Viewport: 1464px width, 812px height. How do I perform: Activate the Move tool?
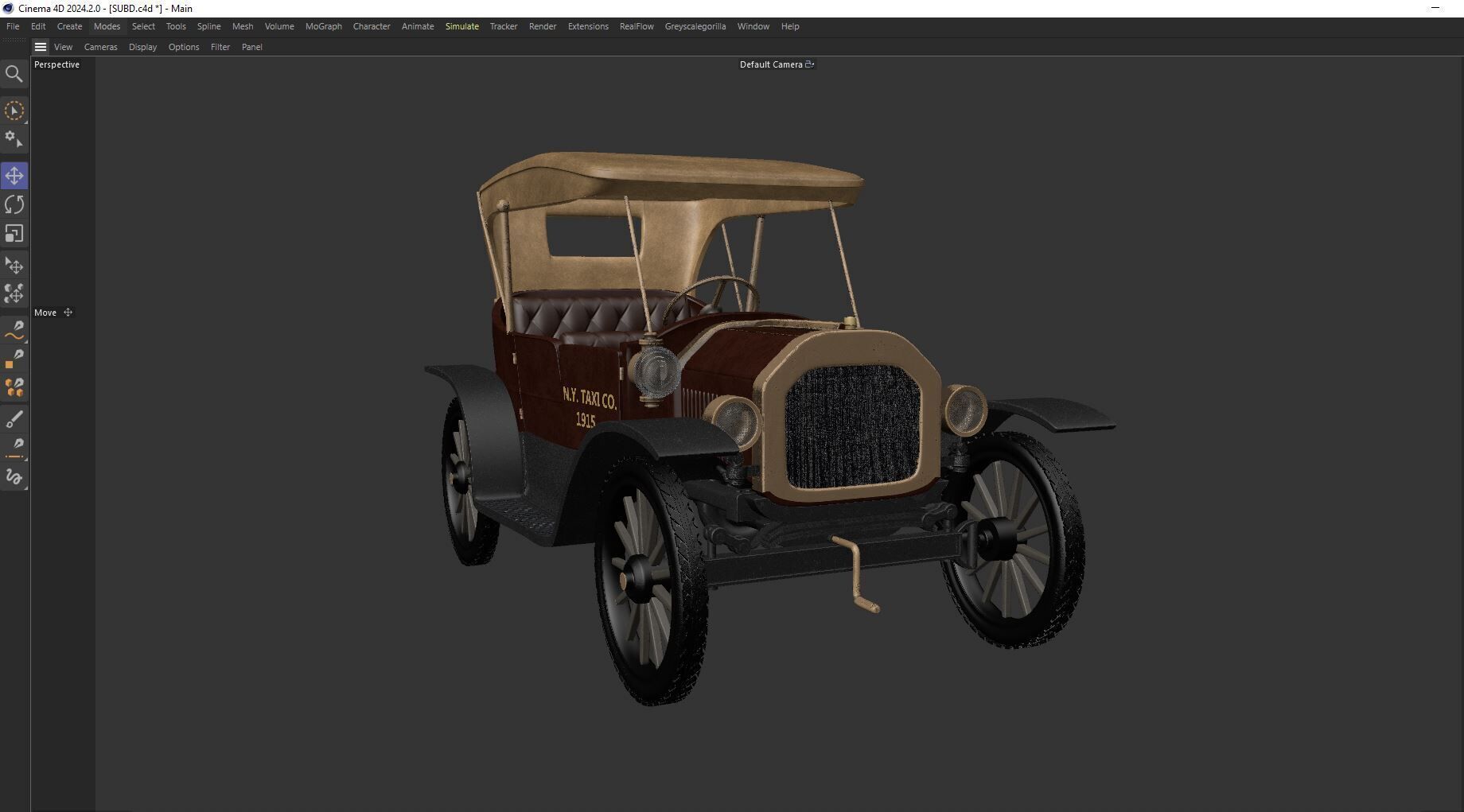point(14,176)
